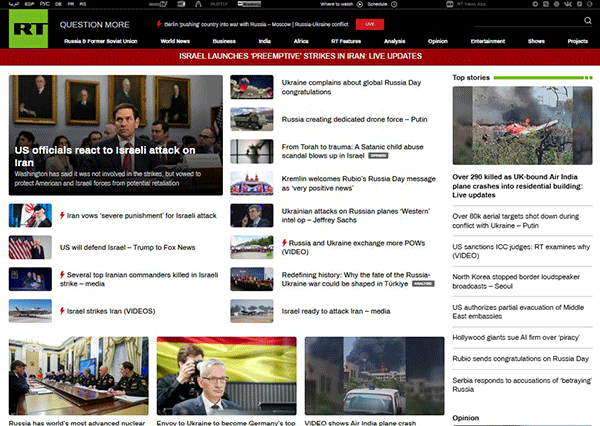The width and height of the screenshot is (600, 426).
Task: Click the military truck thumbnail
Action: click(252, 119)
